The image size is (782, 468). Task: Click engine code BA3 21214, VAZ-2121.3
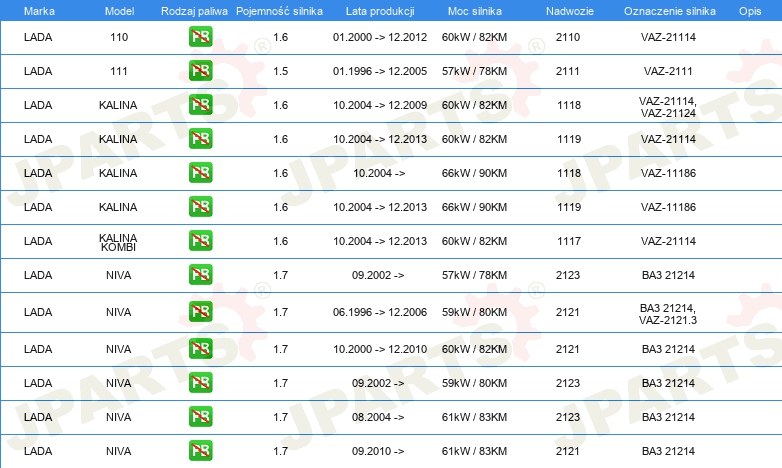668,314
